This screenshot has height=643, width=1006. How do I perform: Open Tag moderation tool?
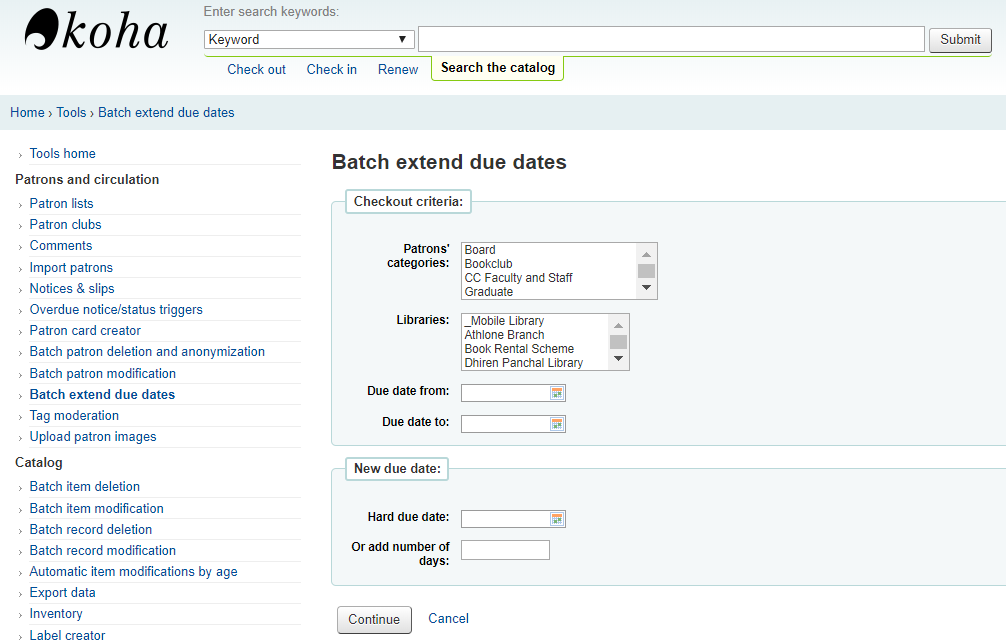click(74, 416)
